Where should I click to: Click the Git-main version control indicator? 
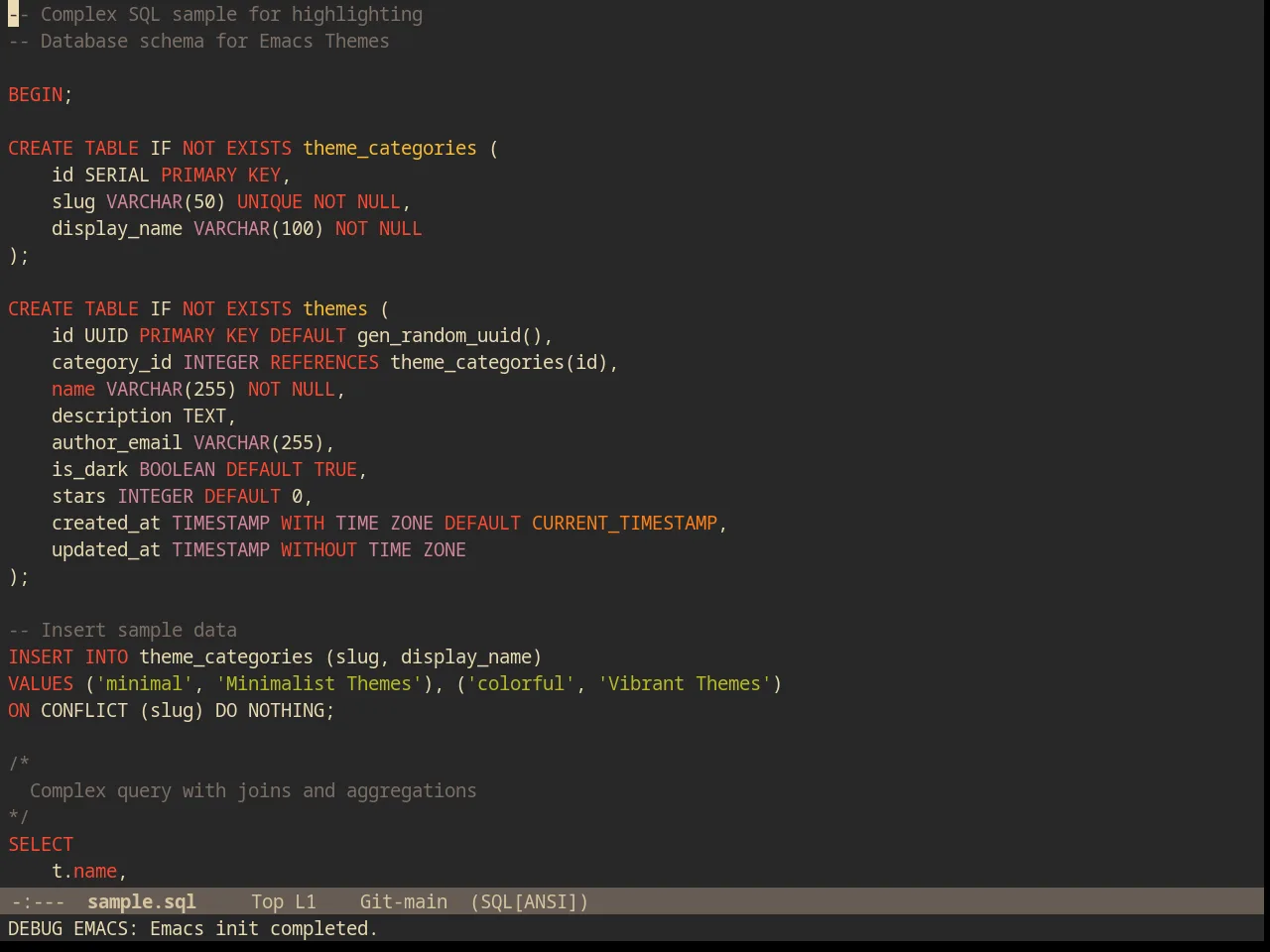point(404,901)
